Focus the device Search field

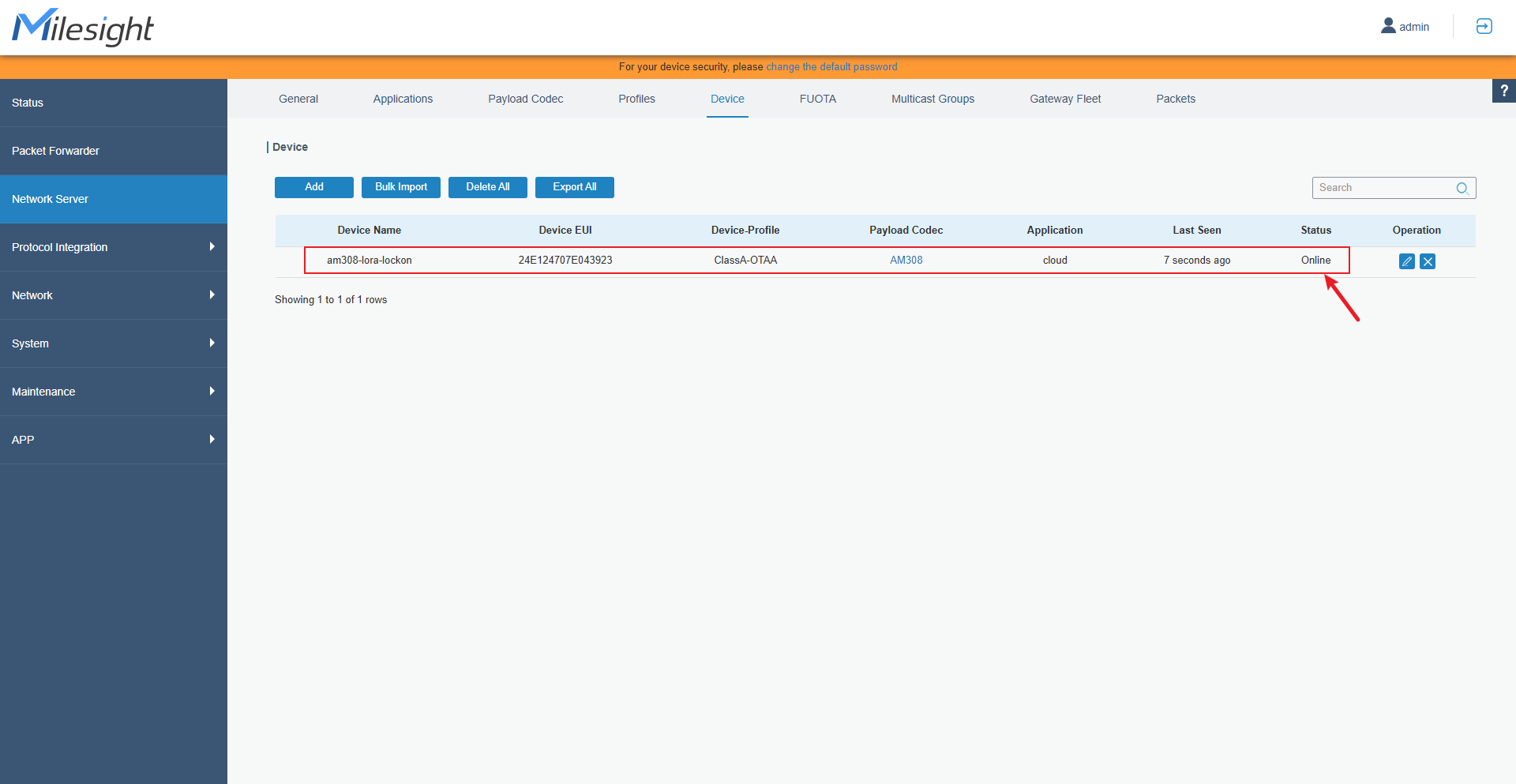click(x=1394, y=188)
